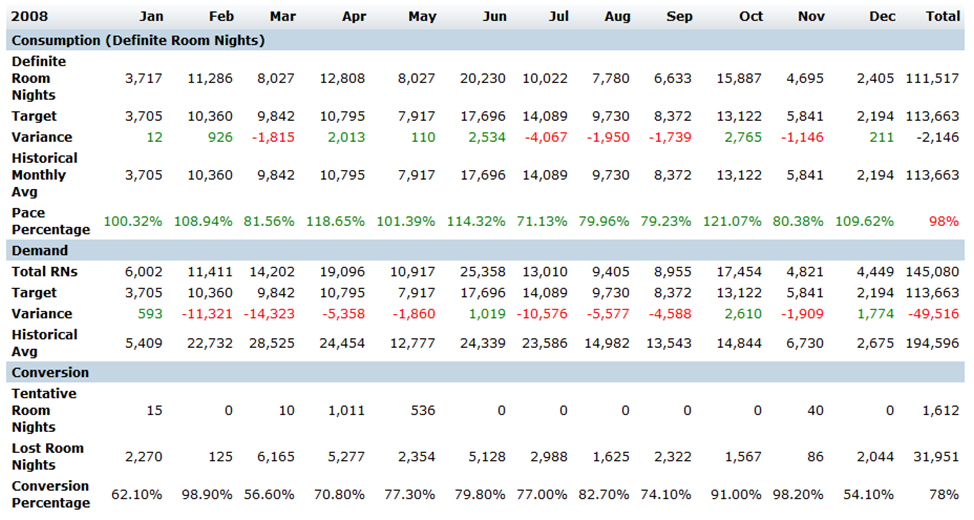Screen dimensions: 974x520
Task: Select the Jan column header
Action: click(151, 17)
